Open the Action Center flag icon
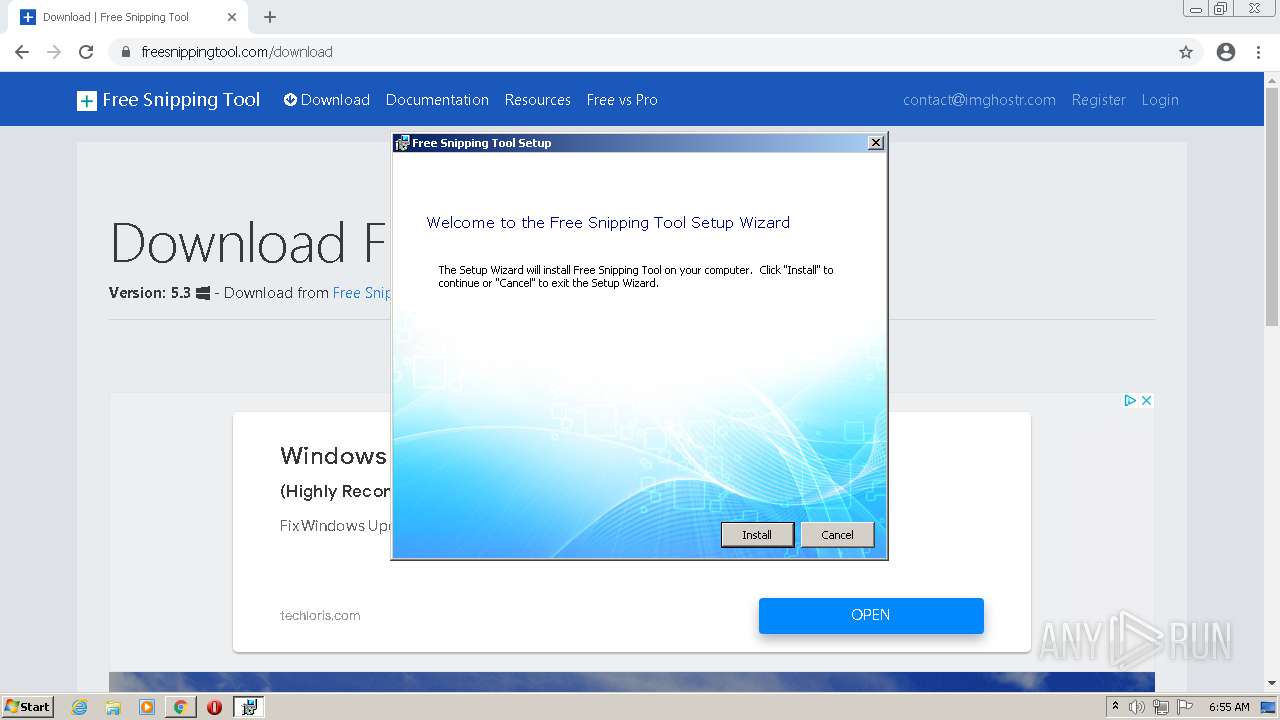This screenshot has width=1280, height=720. click(x=1185, y=707)
